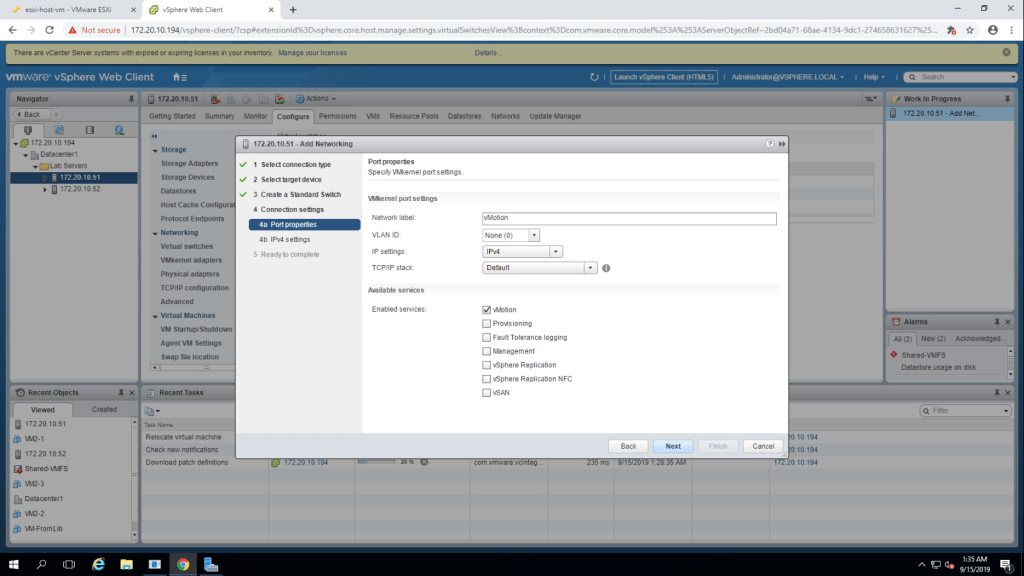Open the TCP/IP stack dropdown
1024x576 pixels.
tap(590, 268)
